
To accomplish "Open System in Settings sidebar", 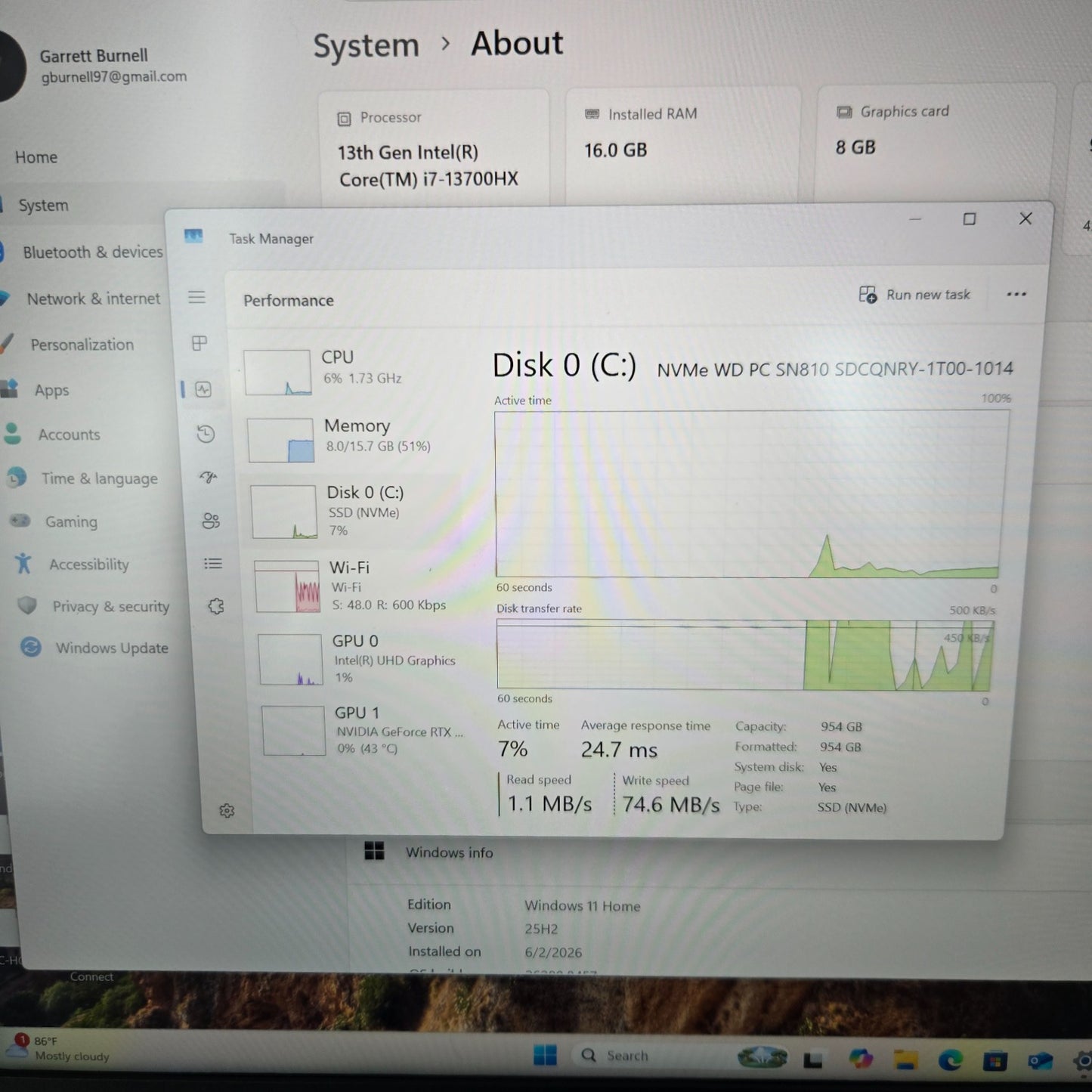I will (43, 206).
